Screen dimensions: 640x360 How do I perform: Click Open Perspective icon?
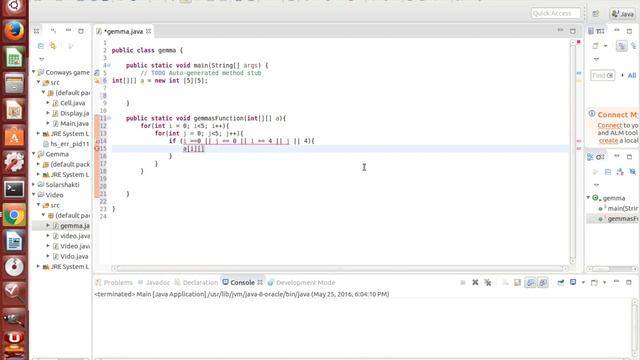[x=596, y=13]
